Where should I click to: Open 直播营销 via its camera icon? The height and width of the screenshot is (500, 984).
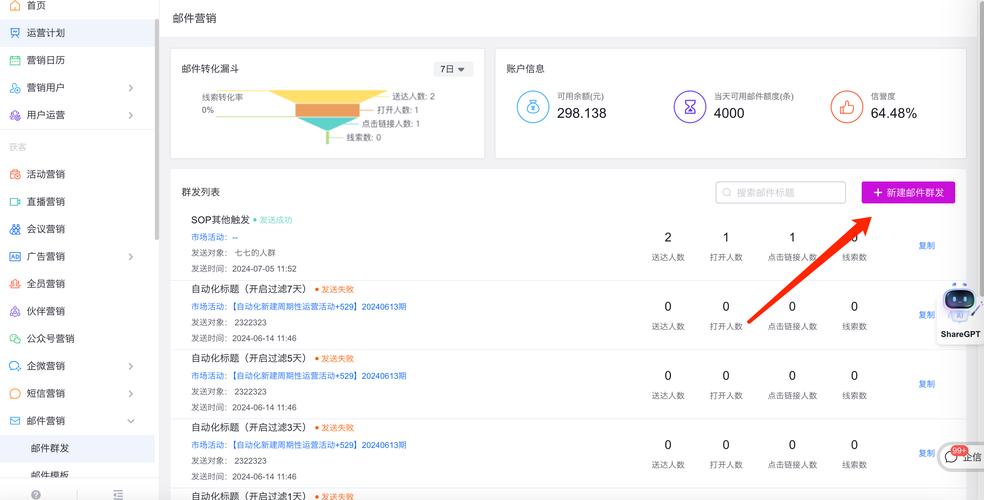click(x=15, y=201)
